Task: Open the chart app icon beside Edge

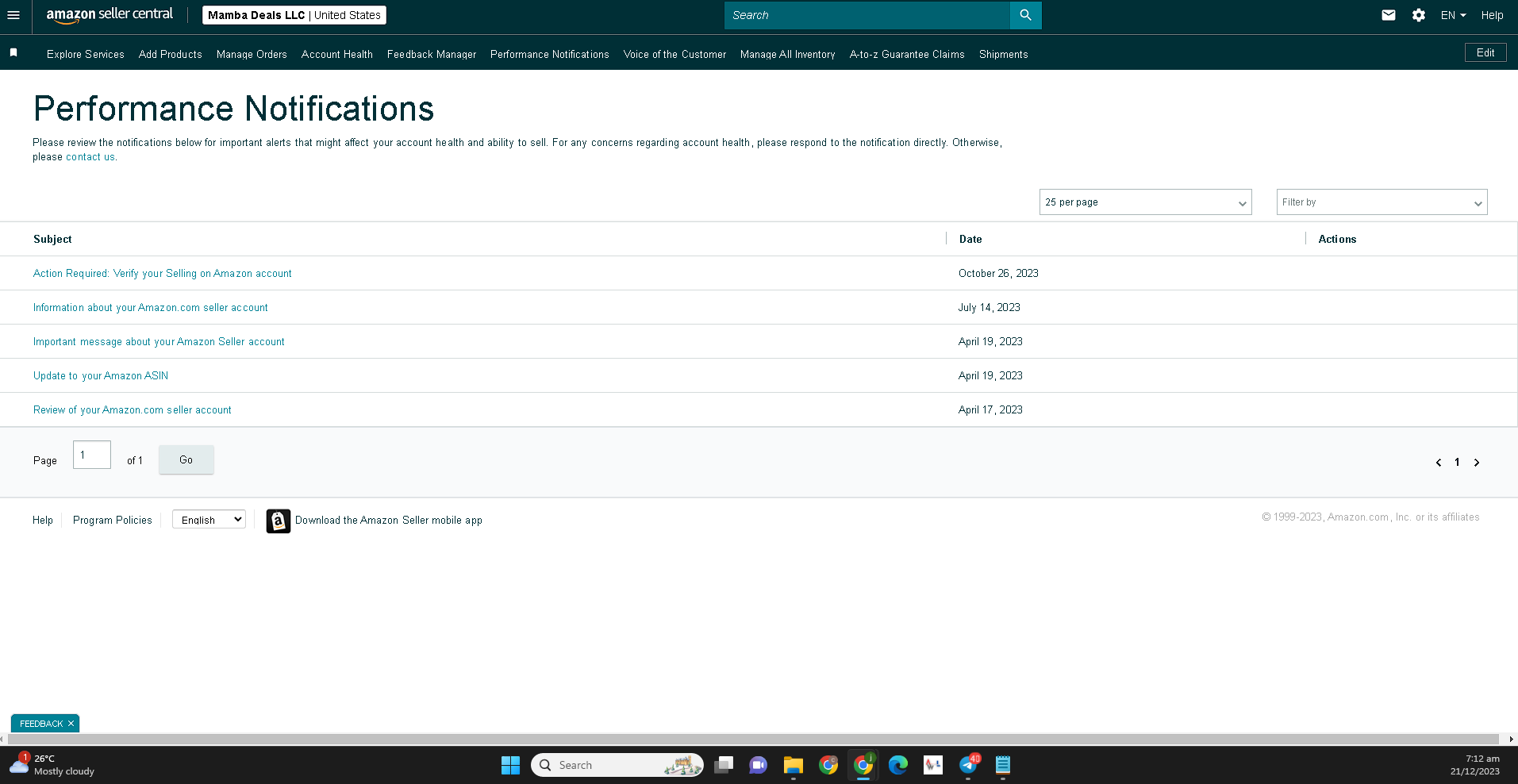Action: 933,765
